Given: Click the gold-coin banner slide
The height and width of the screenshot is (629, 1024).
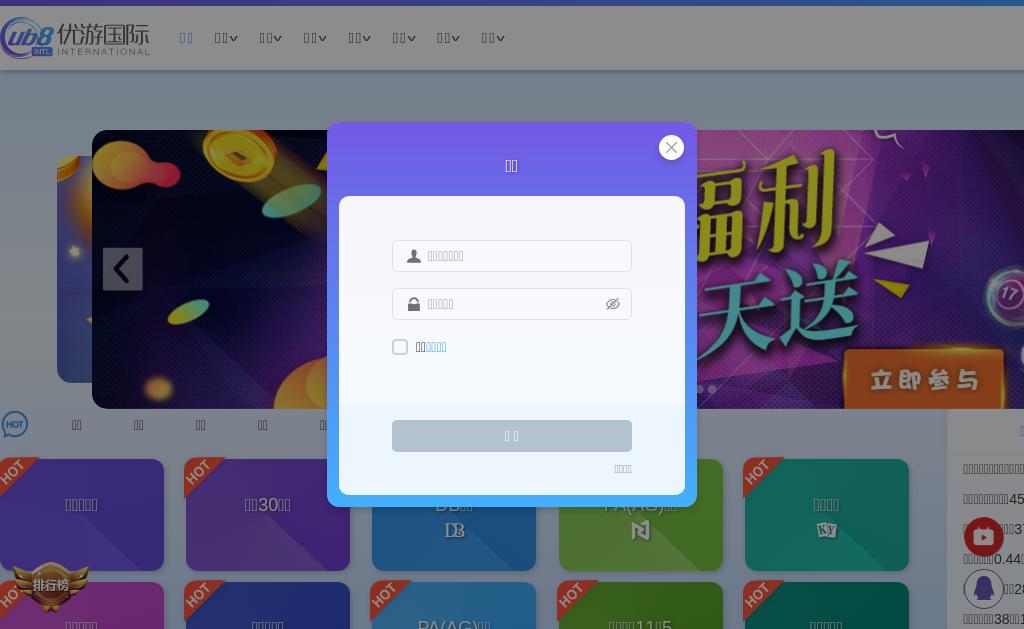Looking at the screenshot, I should pyautogui.click(x=209, y=269).
